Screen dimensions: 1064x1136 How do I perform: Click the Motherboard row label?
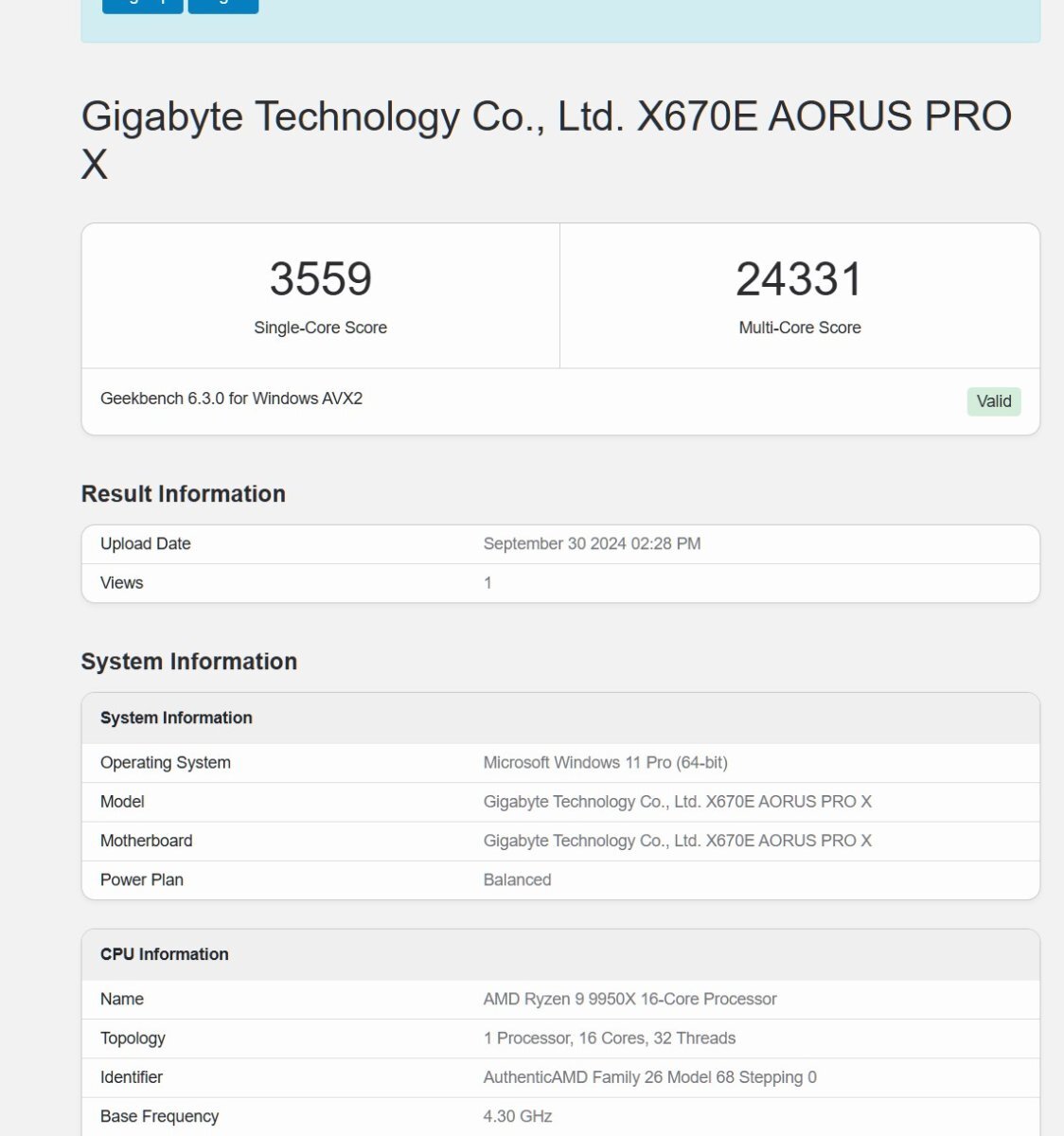[x=147, y=841]
